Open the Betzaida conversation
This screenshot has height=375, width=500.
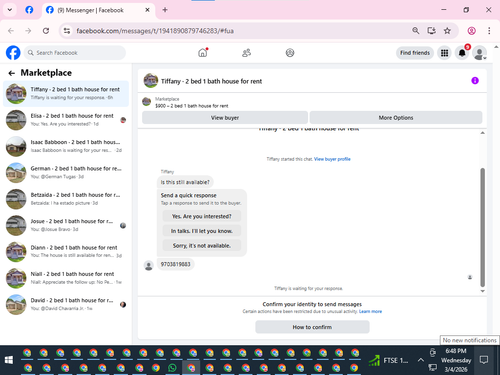click(66, 199)
